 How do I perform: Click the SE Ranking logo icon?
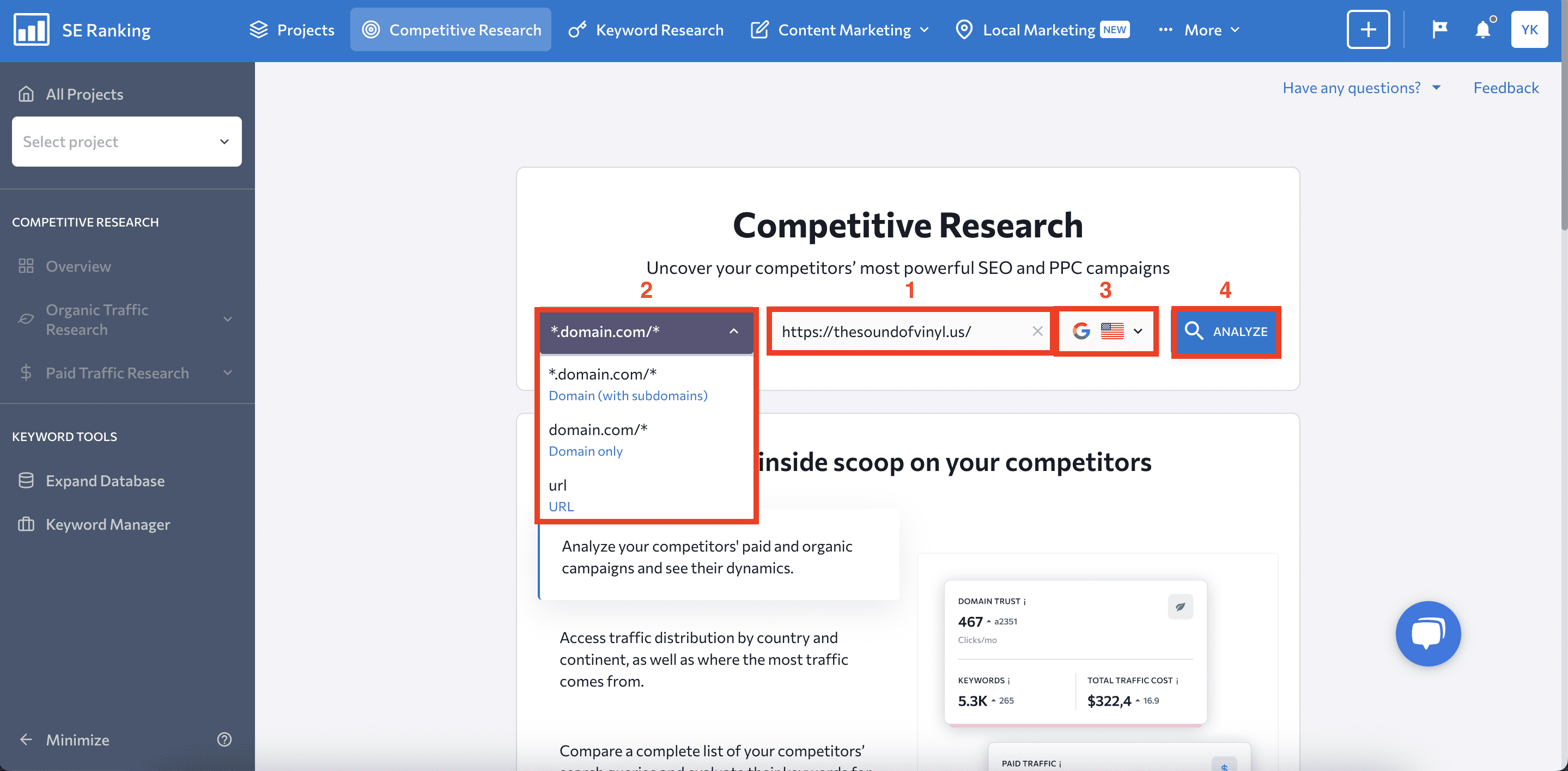[28, 29]
